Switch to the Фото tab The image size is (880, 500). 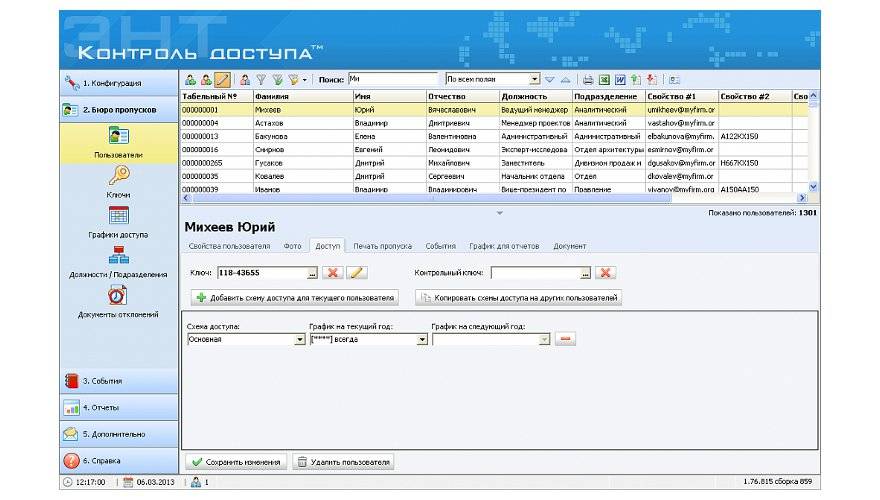pos(292,245)
